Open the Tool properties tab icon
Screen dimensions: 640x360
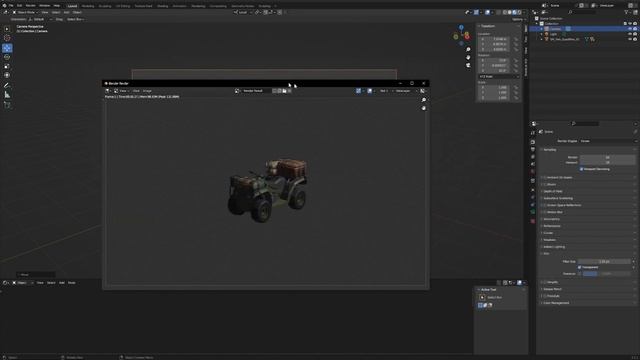533,133
